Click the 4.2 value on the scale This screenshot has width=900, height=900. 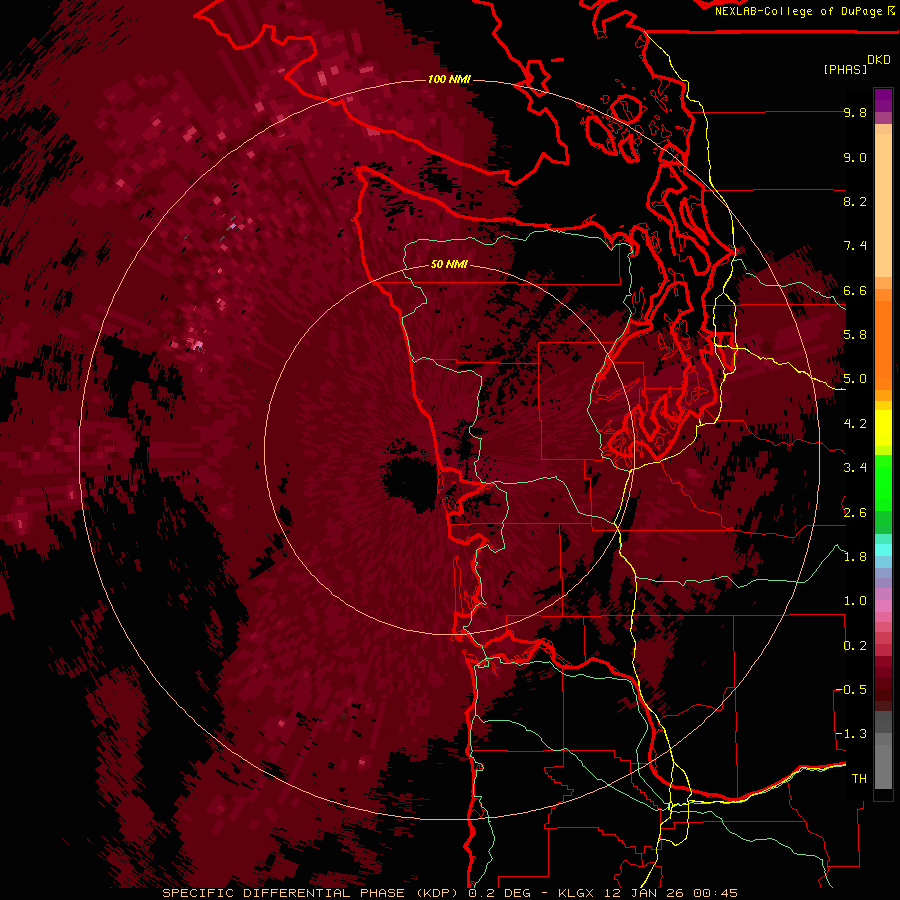[855, 424]
